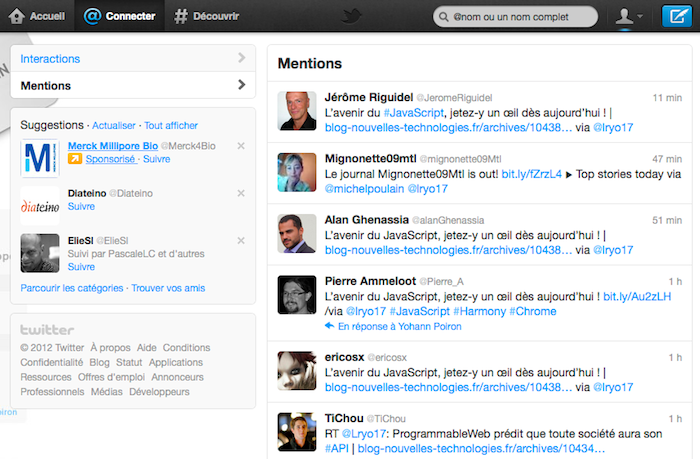
Task: Select Mentions in the sidebar
Action: pyautogui.click(x=132, y=86)
